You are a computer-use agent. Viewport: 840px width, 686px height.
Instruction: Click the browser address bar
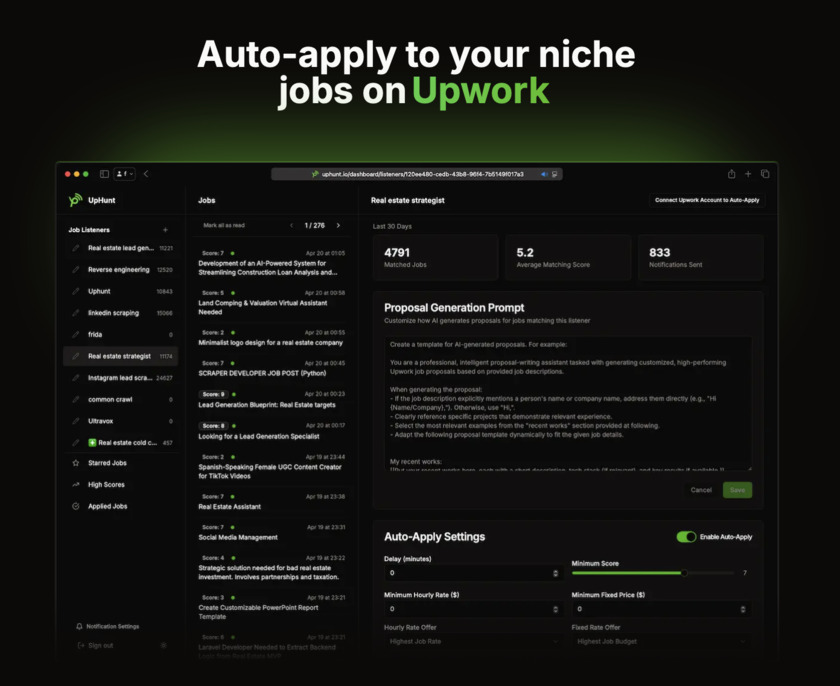[x=417, y=174]
